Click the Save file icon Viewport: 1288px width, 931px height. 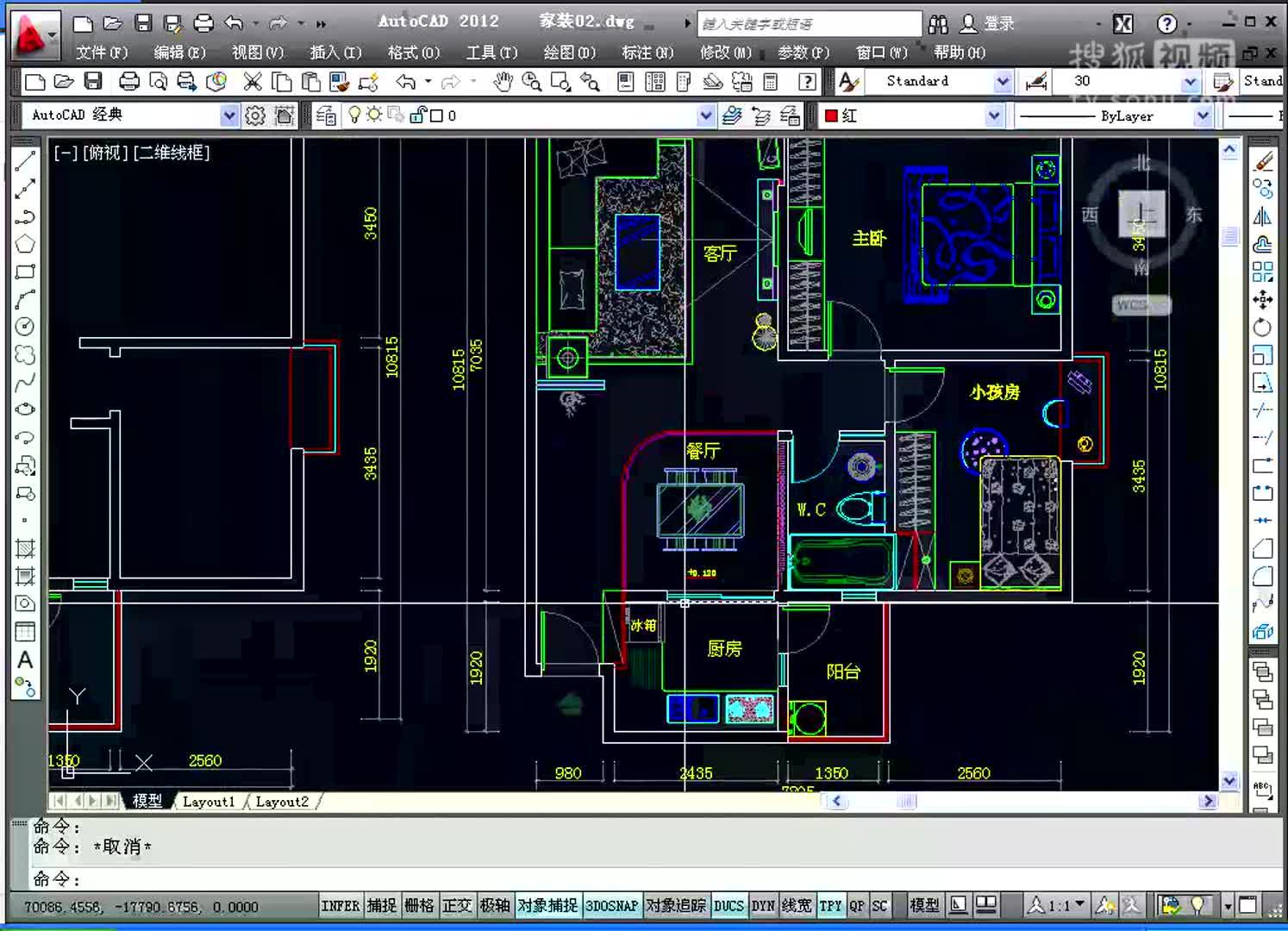pos(93,82)
